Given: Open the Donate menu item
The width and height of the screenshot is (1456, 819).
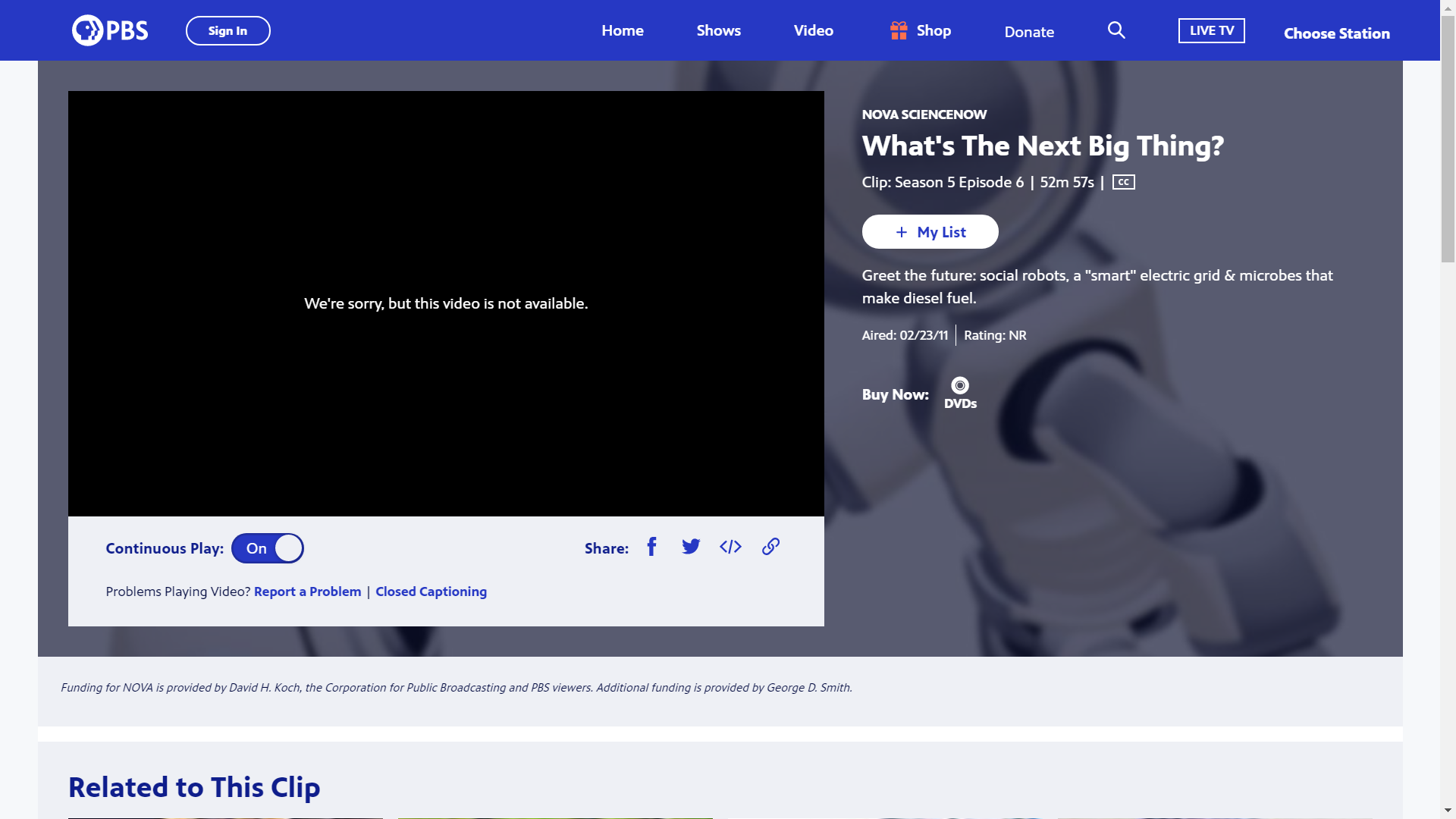Looking at the screenshot, I should [1029, 32].
